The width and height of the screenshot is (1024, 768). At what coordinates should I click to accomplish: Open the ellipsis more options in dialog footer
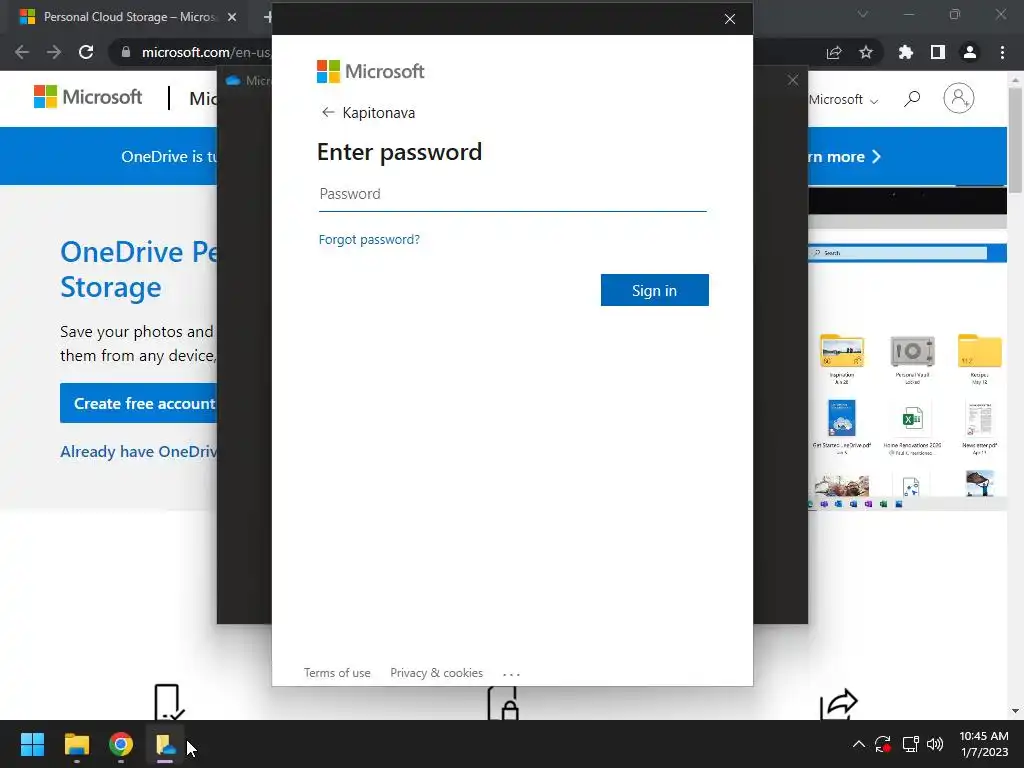point(511,674)
